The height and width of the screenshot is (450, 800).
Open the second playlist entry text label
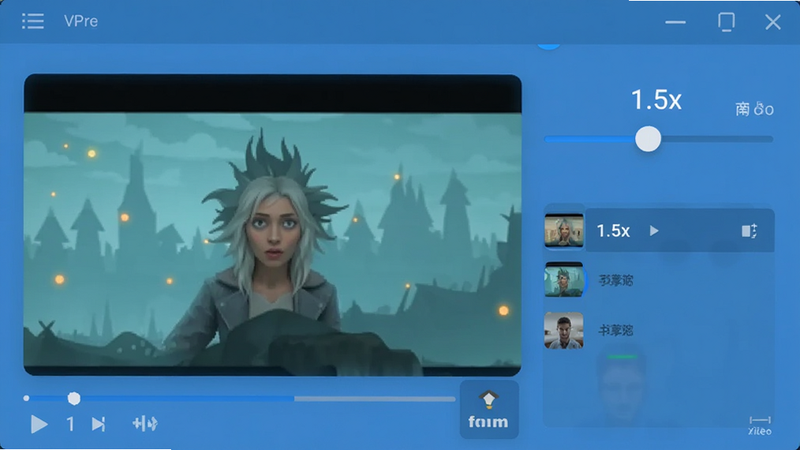tap(616, 280)
